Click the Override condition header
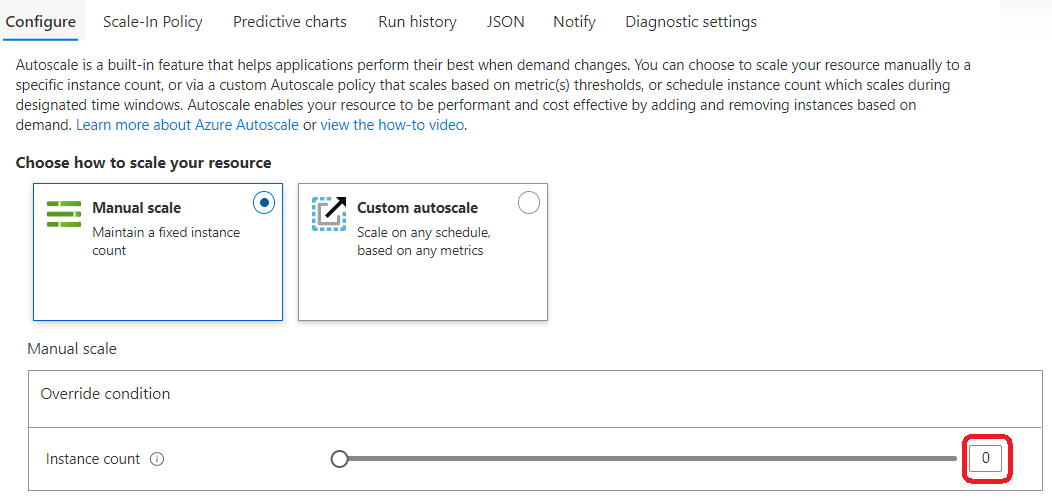 [x=105, y=394]
